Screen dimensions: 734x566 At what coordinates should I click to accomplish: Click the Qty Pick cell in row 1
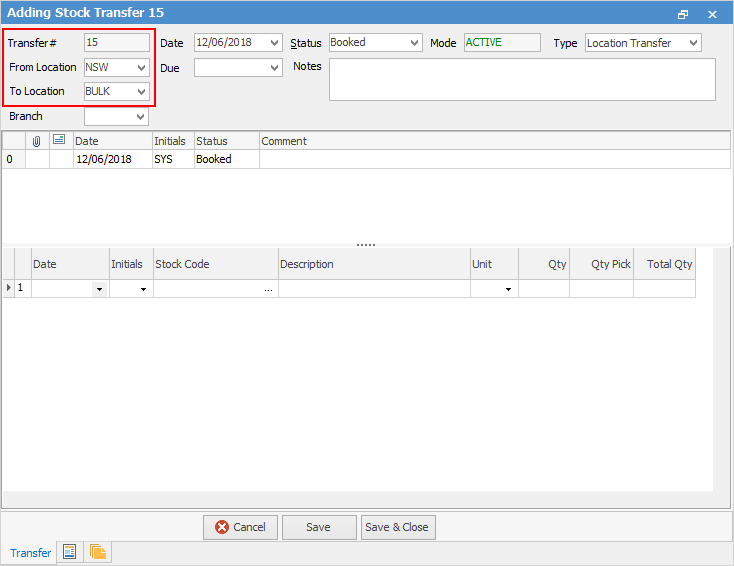[x=601, y=289]
